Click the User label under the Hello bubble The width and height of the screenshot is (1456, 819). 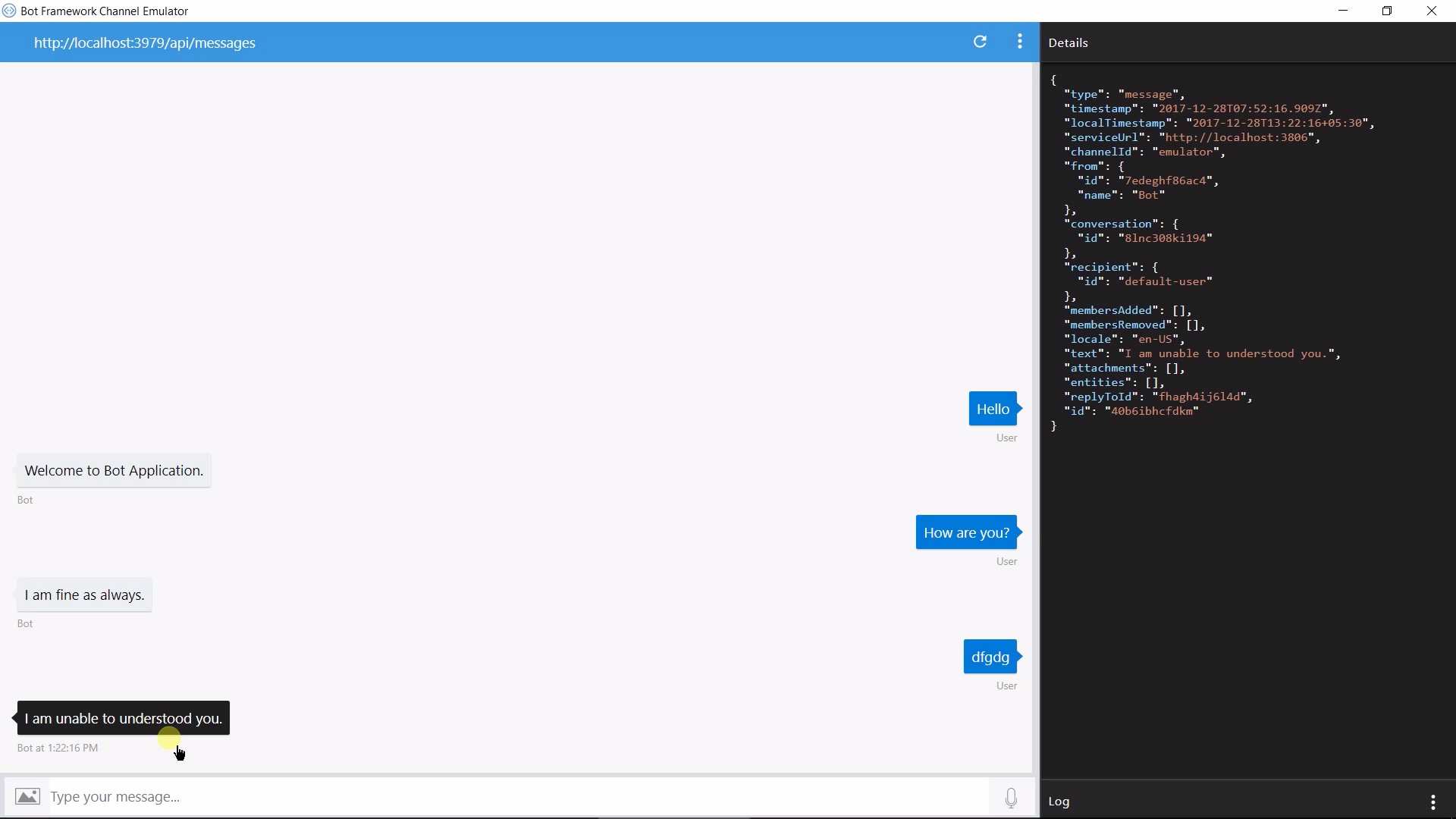tap(1006, 438)
